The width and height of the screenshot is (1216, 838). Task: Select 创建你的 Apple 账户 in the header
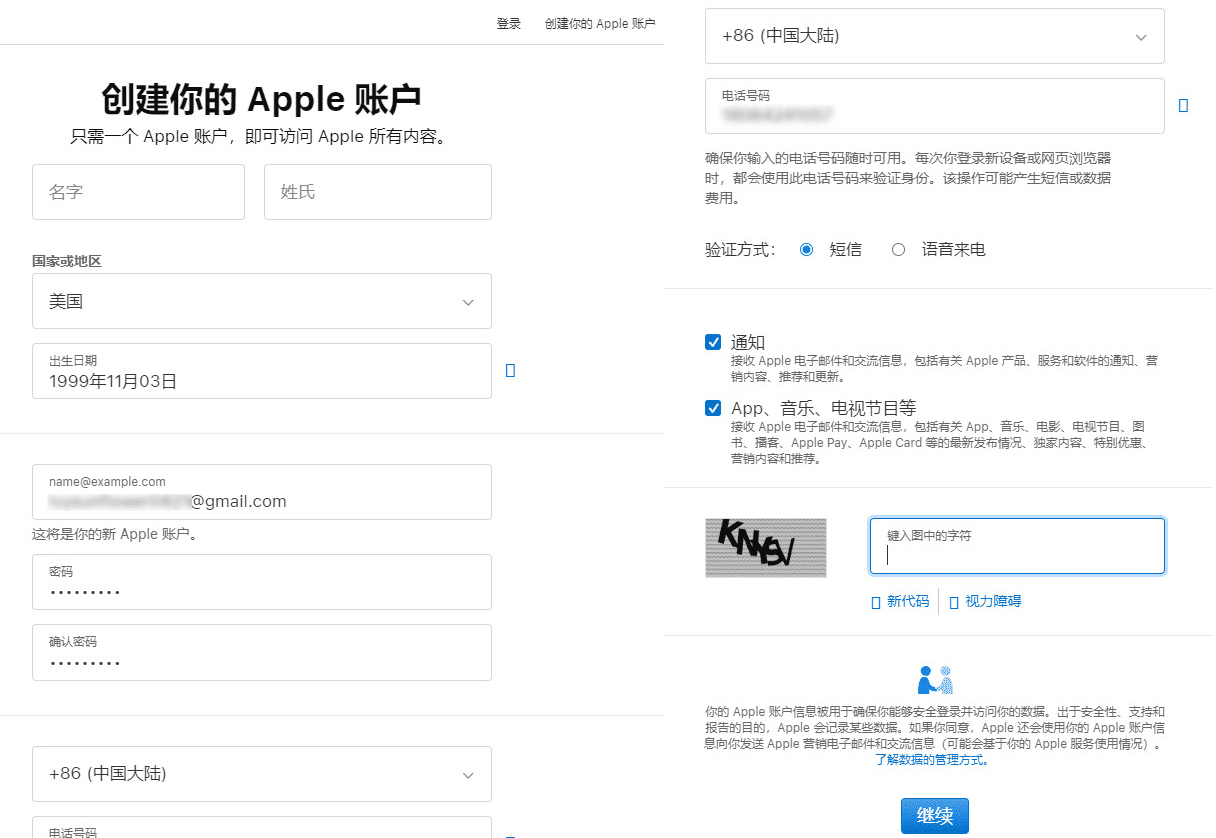[600, 23]
